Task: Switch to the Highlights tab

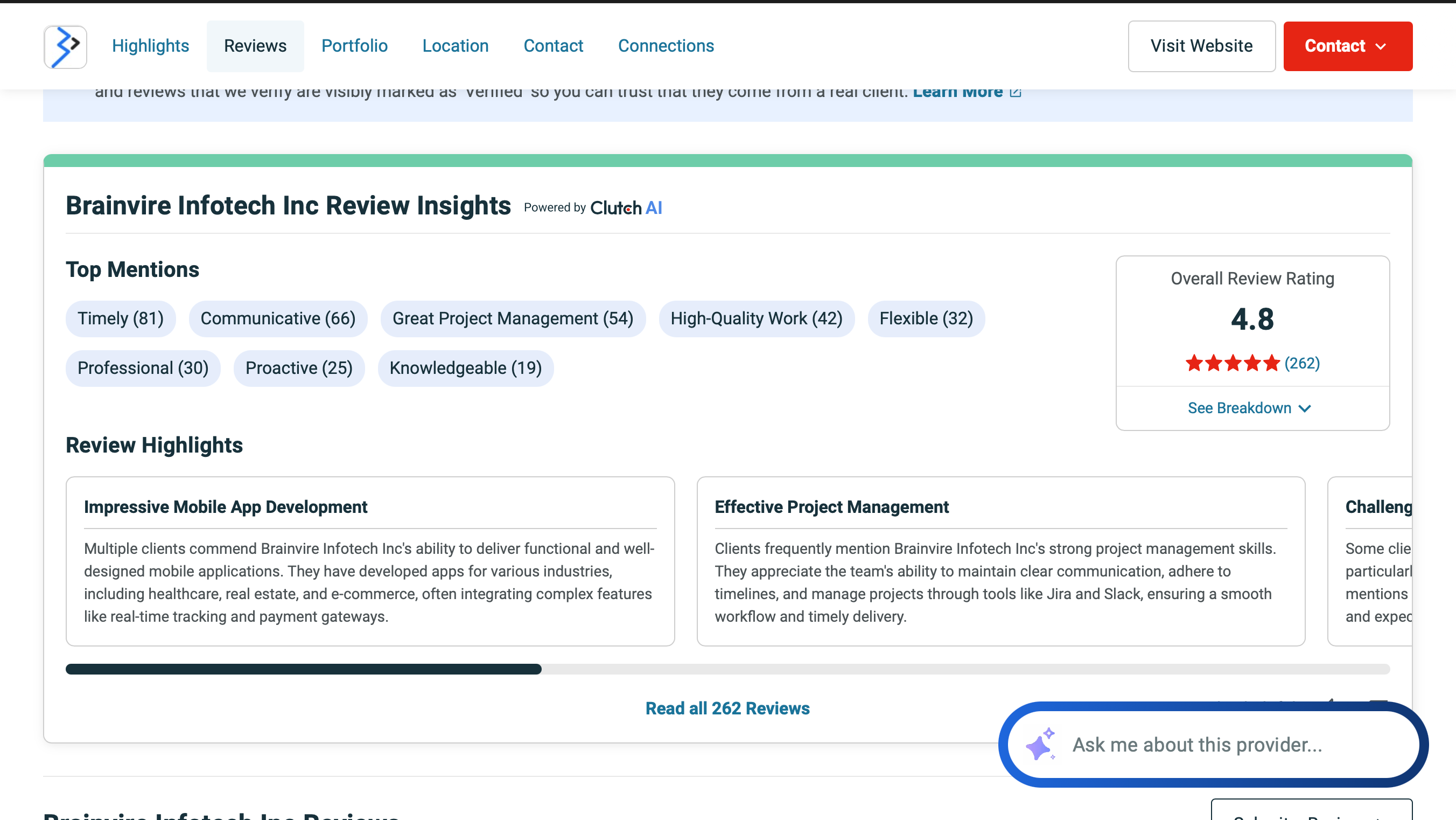Action: (x=150, y=46)
